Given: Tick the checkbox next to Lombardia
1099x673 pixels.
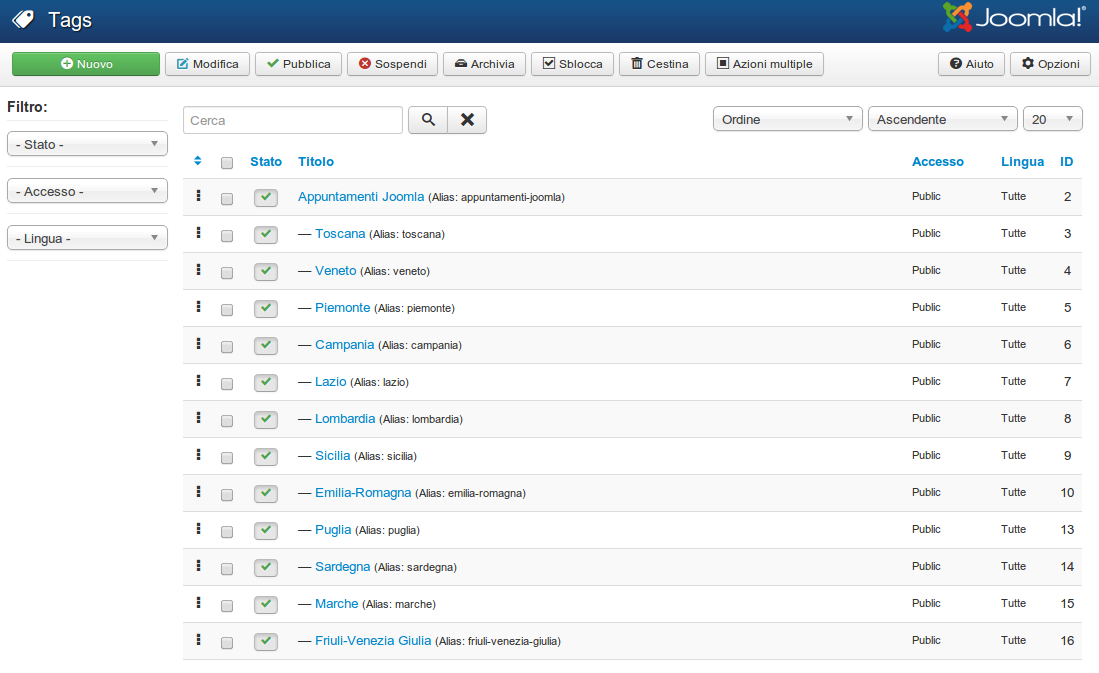Looking at the screenshot, I should (x=227, y=421).
